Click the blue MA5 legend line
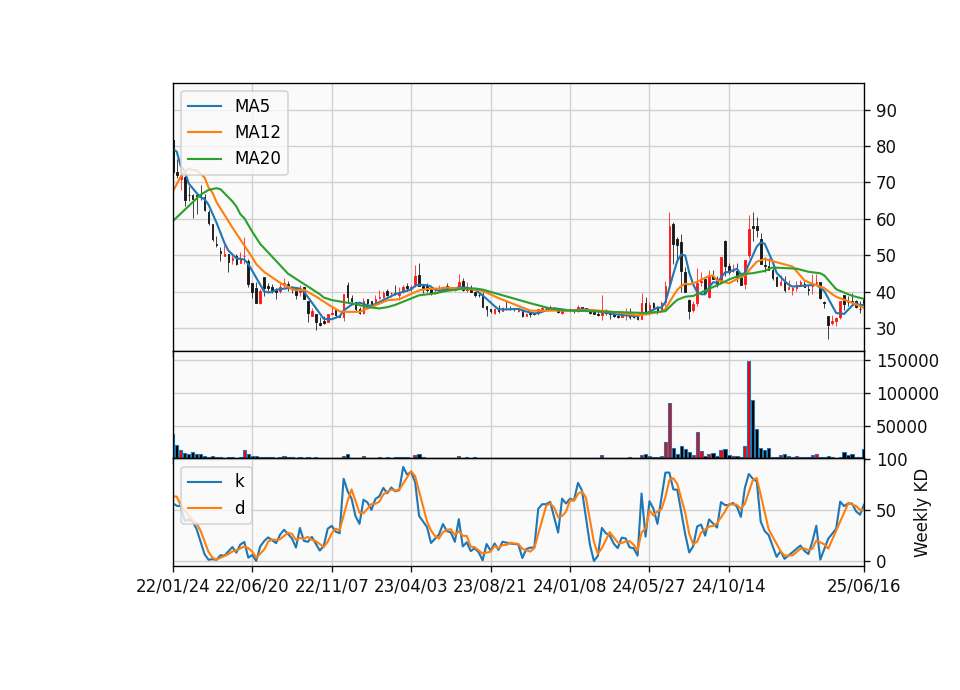This screenshot has height=690, width=960. (x=204, y=106)
